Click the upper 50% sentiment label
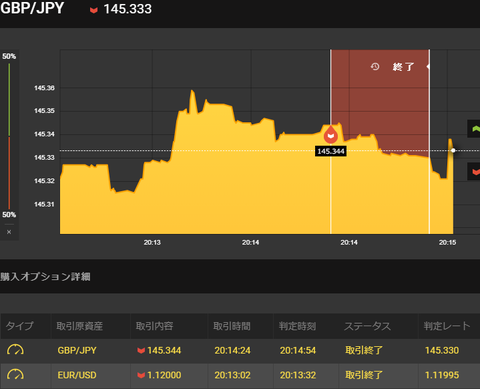The width and height of the screenshot is (480, 389). click(x=9, y=56)
